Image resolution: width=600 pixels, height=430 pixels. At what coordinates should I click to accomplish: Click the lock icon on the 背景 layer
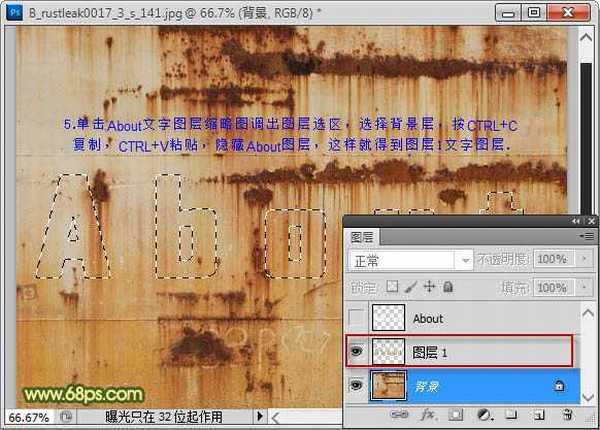click(559, 386)
